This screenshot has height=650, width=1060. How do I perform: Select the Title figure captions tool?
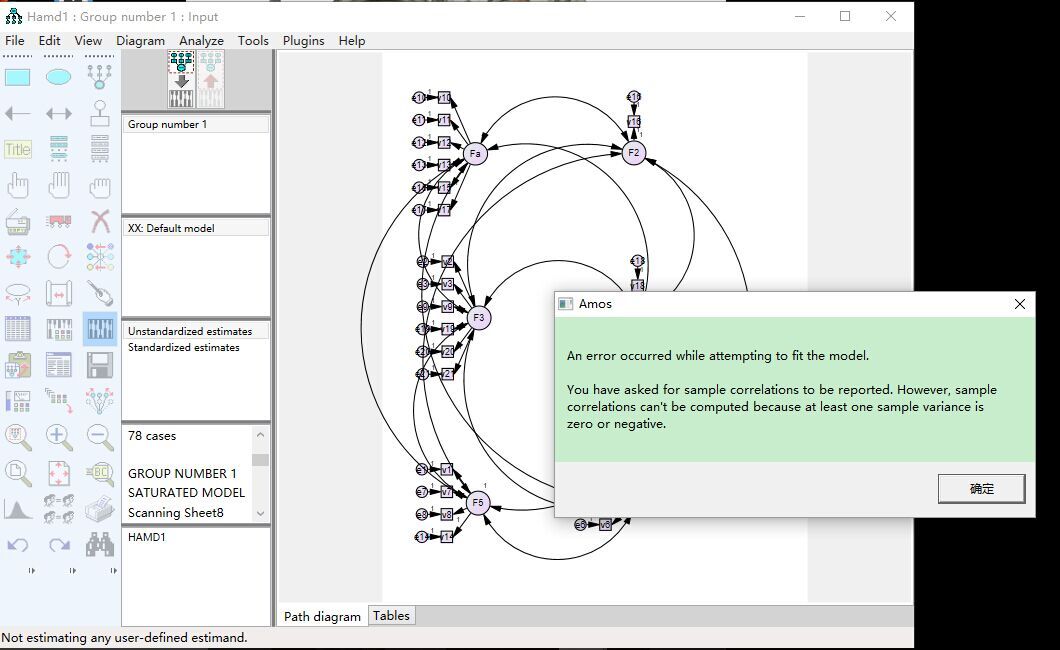tap(18, 149)
